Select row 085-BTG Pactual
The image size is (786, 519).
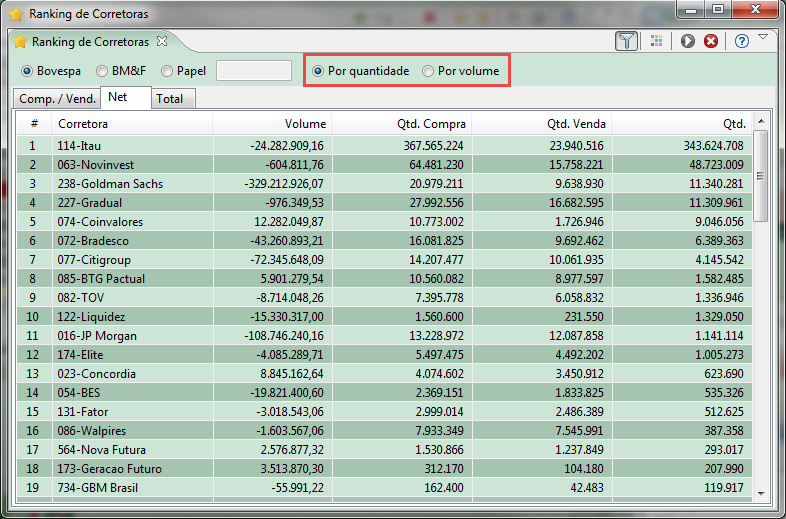(384, 279)
